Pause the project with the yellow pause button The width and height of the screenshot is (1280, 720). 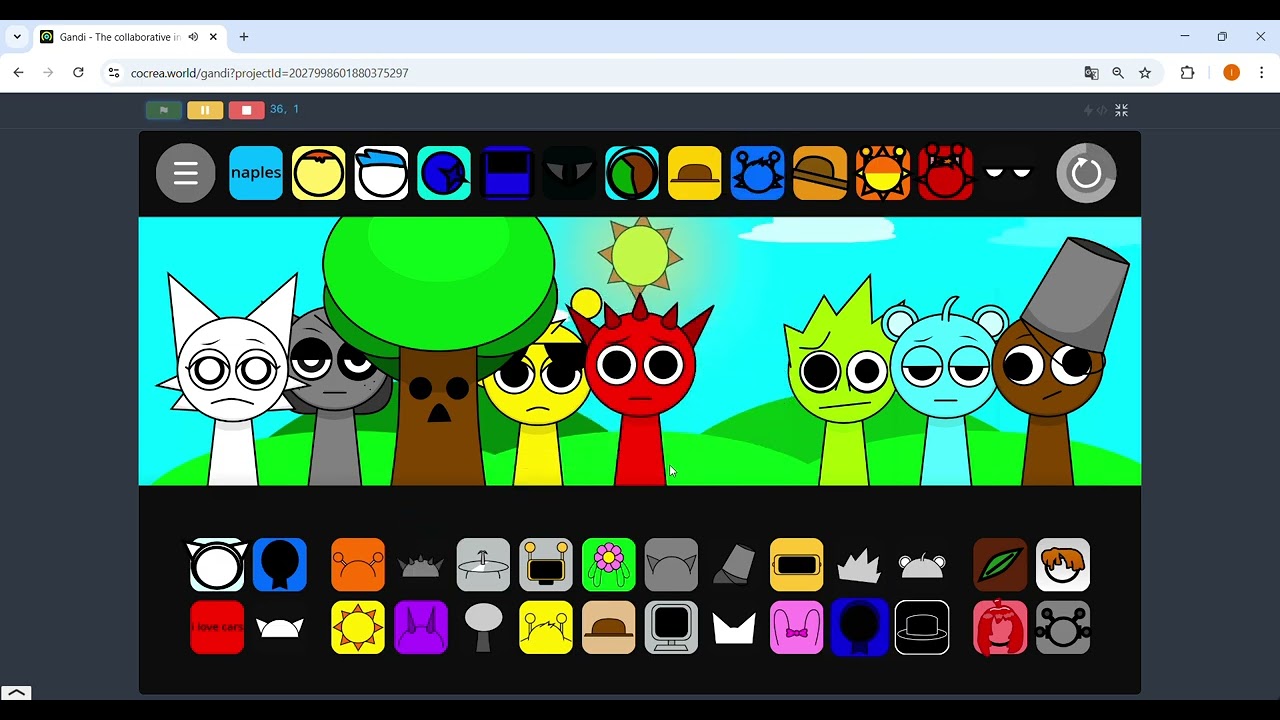click(205, 110)
